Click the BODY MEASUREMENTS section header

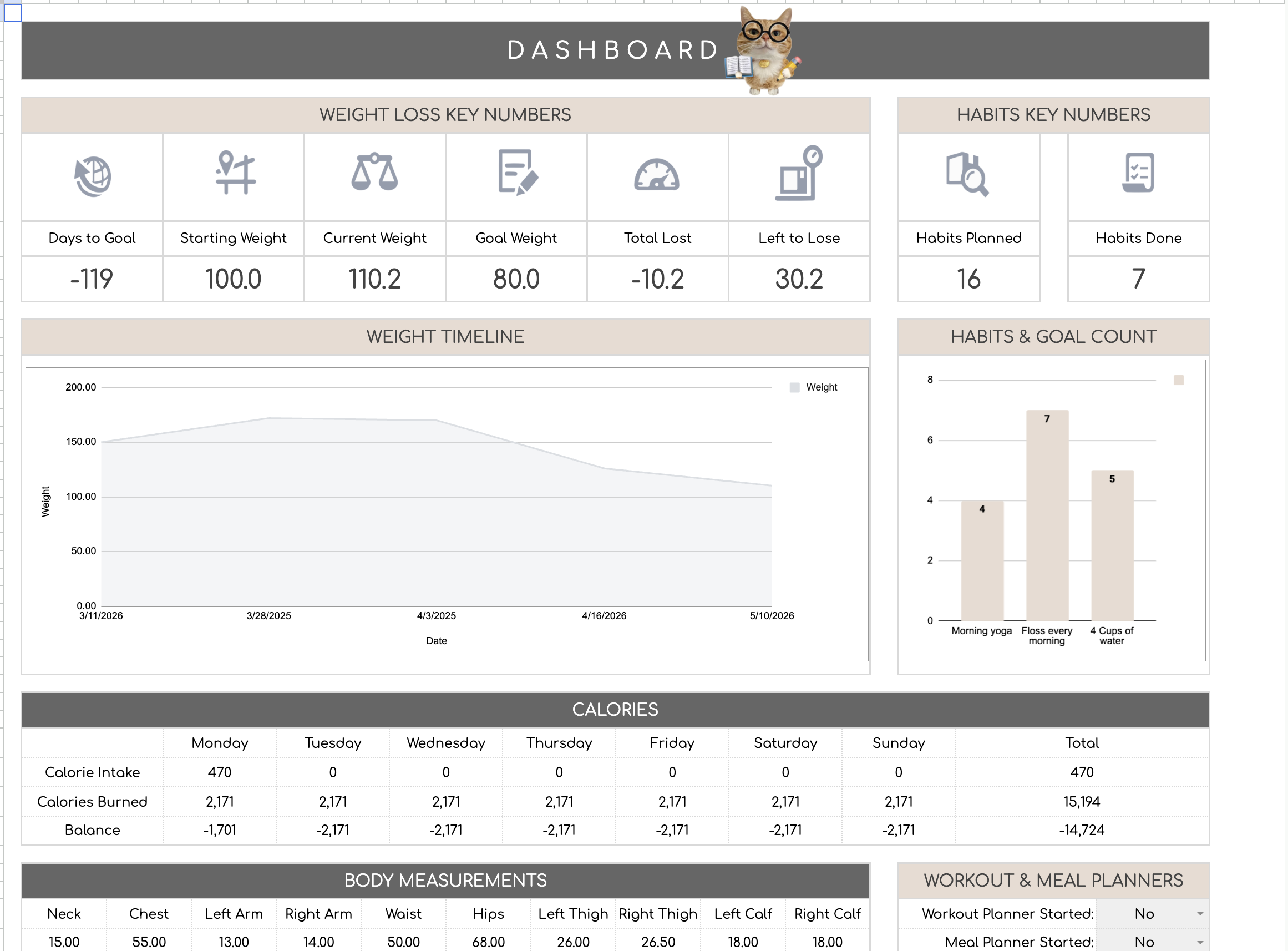click(445, 880)
